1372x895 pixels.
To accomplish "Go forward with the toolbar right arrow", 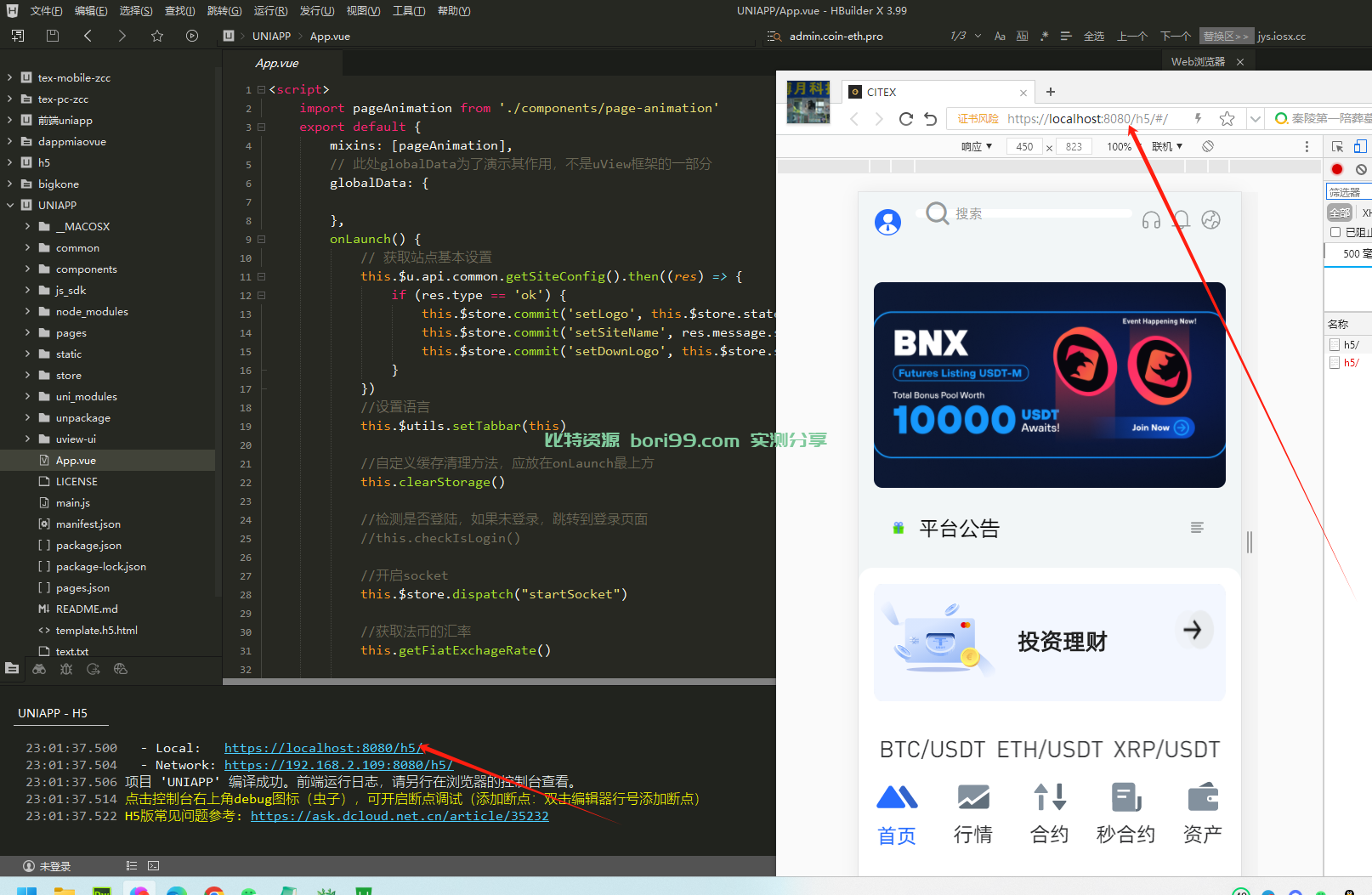I will coord(122,36).
